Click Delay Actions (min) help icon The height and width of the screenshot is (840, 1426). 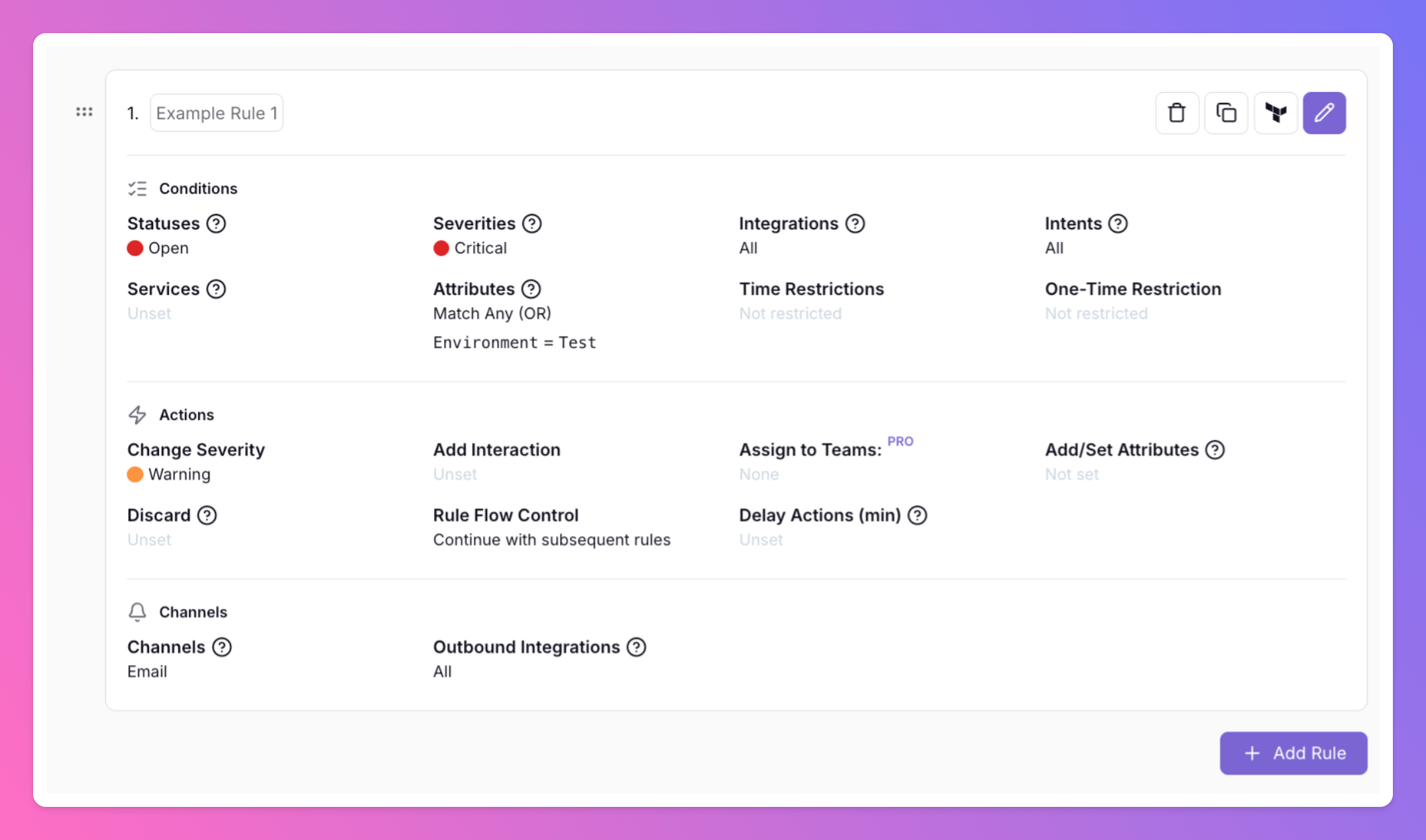pos(917,515)
